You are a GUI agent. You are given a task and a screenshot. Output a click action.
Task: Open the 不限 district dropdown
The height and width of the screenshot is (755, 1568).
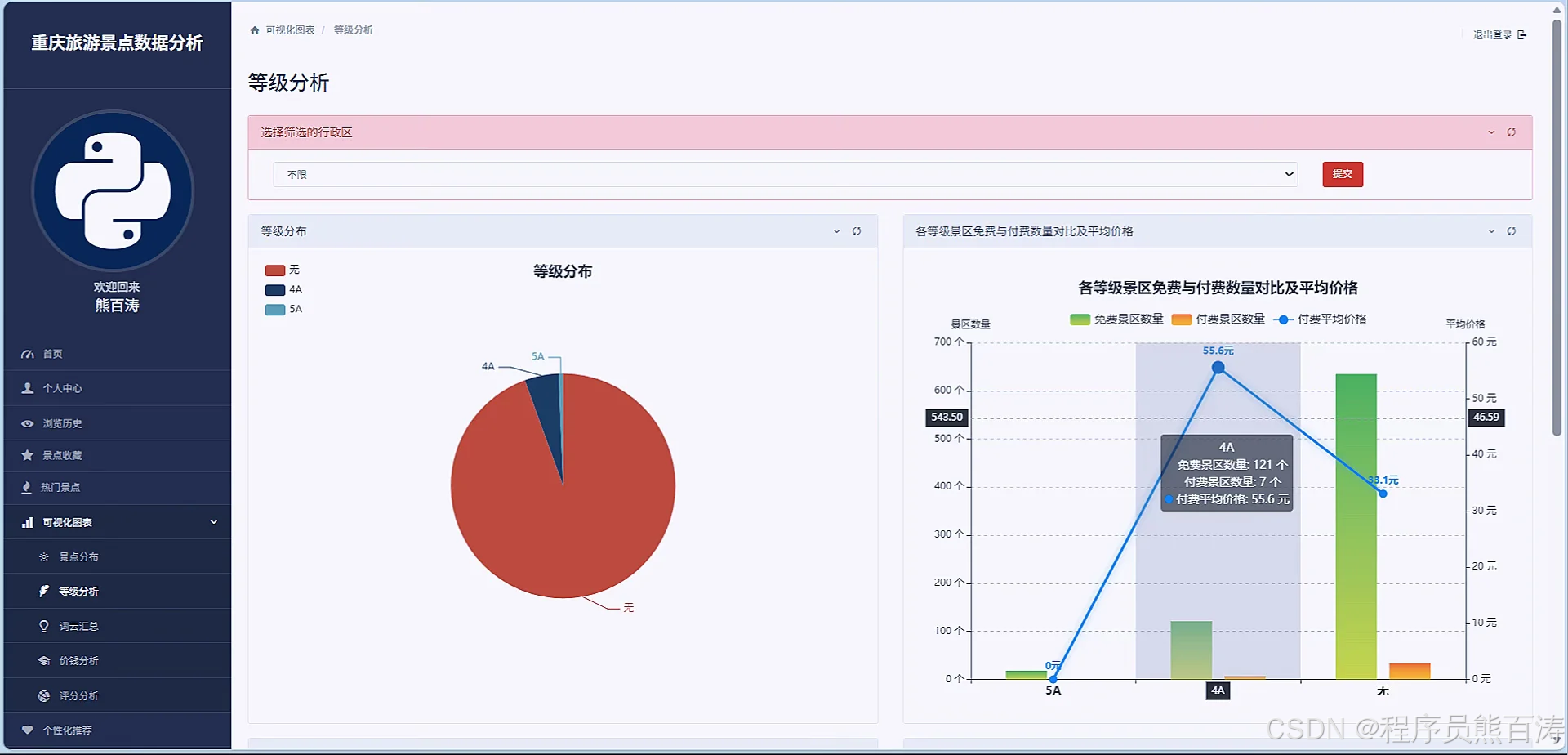click(x=785, y=175)
